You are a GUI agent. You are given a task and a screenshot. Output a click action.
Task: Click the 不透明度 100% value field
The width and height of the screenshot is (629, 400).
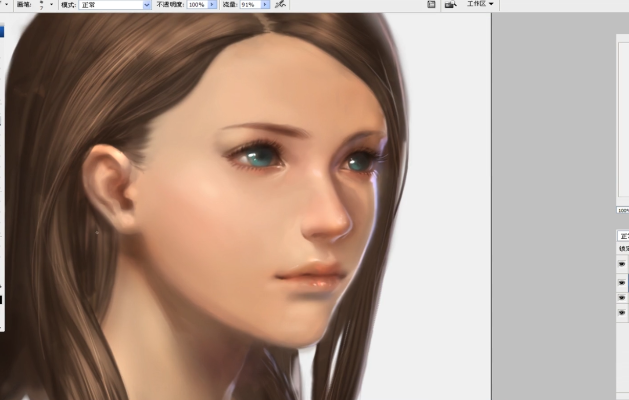click(x=197, y=5)
